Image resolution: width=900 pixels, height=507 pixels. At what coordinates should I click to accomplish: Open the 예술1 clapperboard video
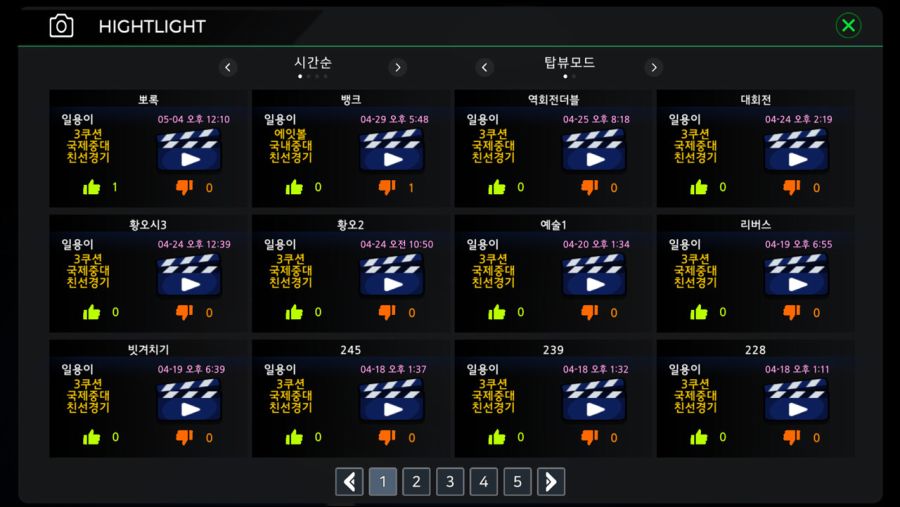click(594, 275)
